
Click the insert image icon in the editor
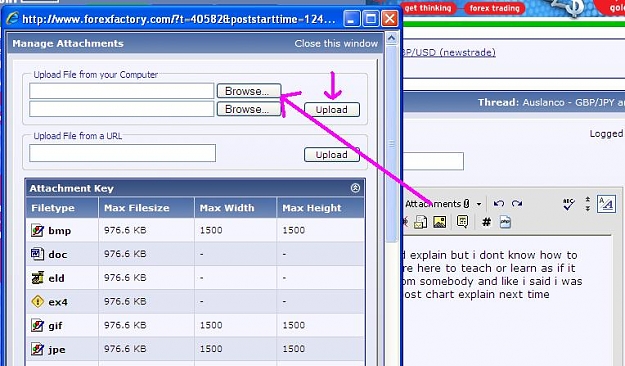pyautogui.click(x=439, y=222)
